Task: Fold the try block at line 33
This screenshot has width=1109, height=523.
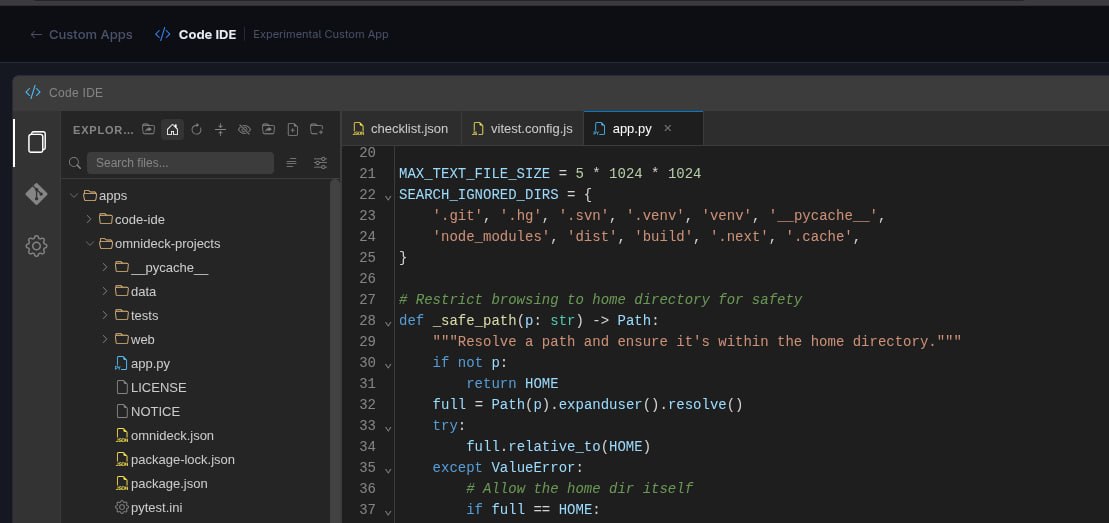Action: point(388,429)
